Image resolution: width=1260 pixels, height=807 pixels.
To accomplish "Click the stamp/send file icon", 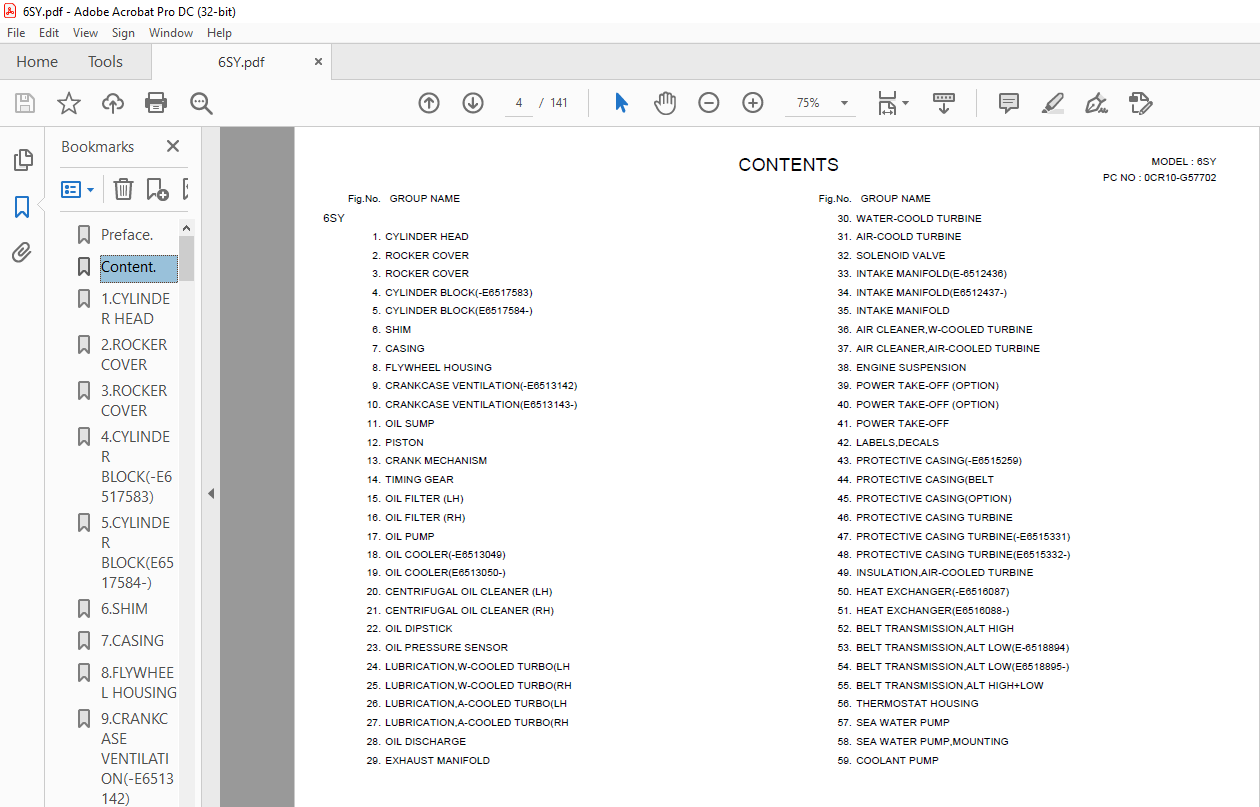I will point(1141,103).
